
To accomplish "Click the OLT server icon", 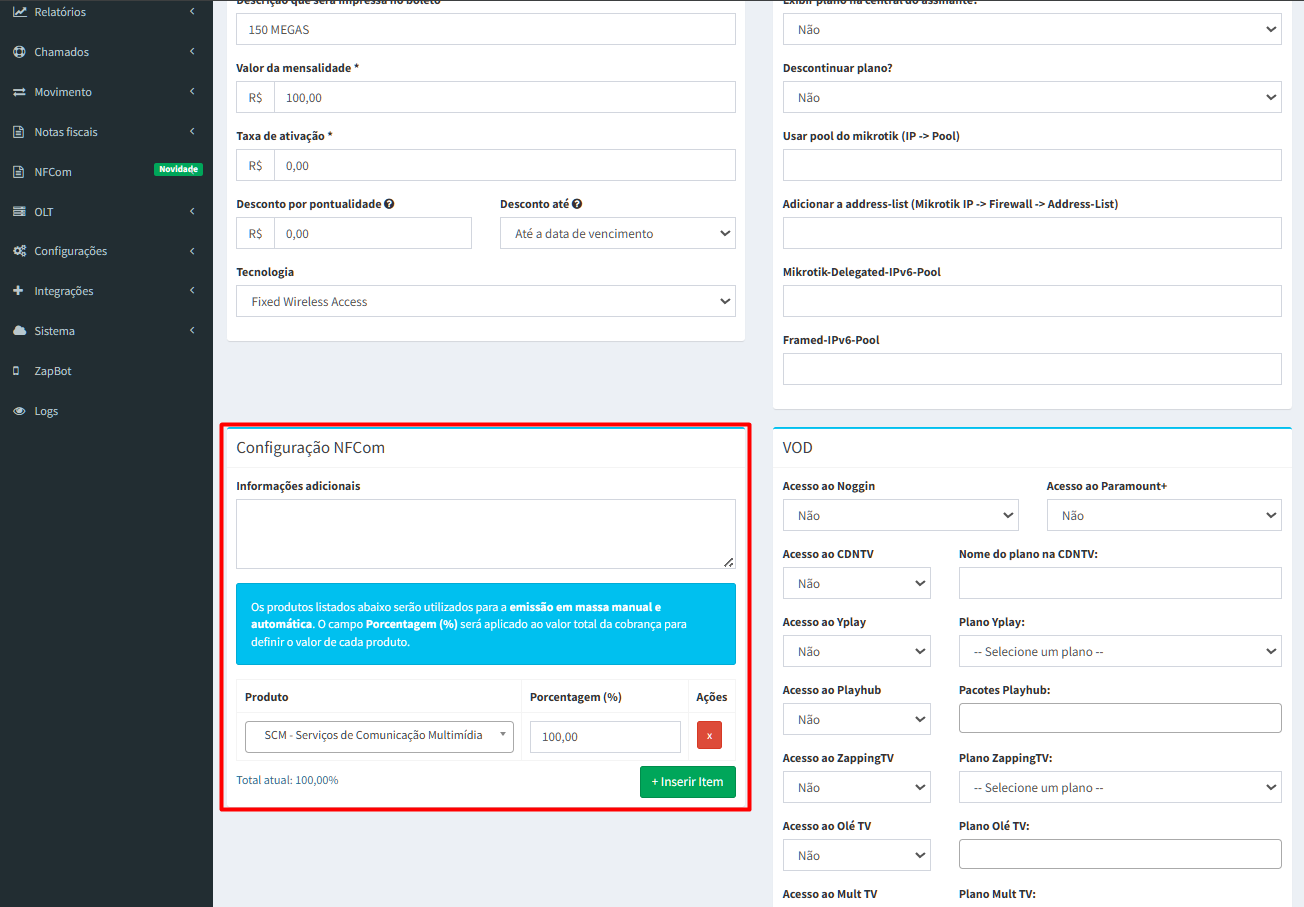I will [x=19, y=212].
